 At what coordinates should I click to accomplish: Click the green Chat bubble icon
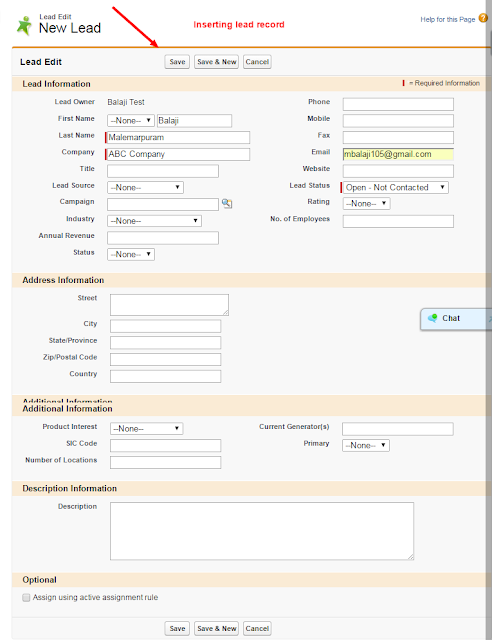pos(432,318)
